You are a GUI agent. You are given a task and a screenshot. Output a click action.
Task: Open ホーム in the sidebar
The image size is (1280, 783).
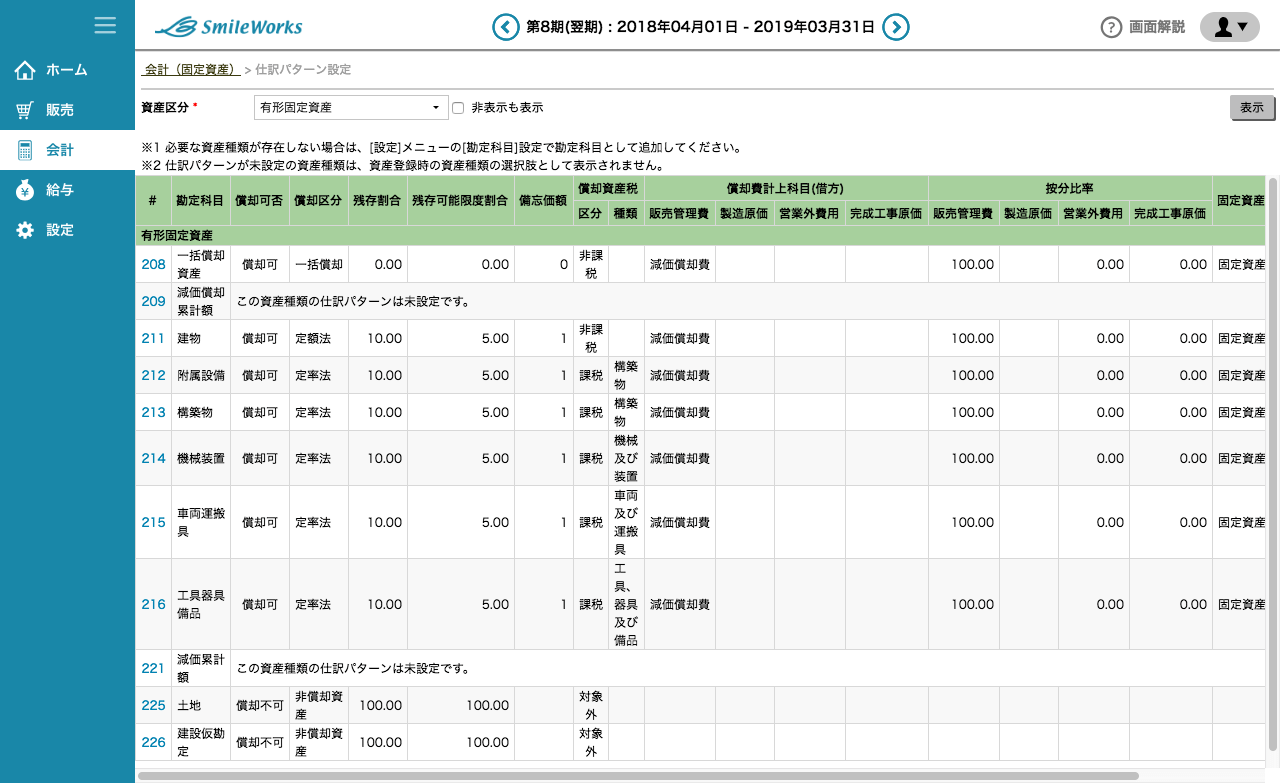(x=67, y=70)
